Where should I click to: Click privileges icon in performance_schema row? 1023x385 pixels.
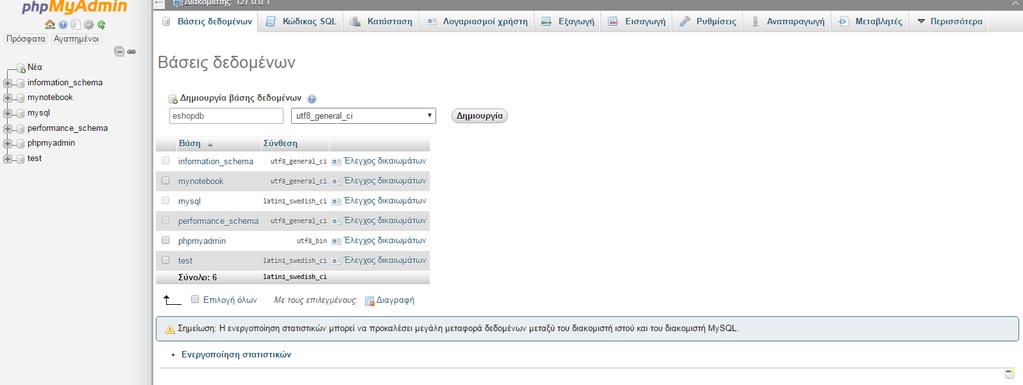coord(336,221)
